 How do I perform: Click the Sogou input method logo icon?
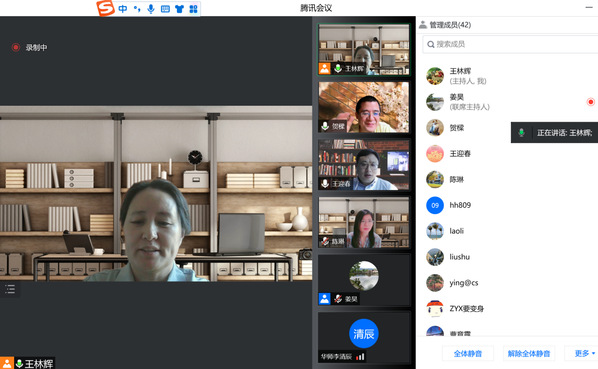tap(105, 8)
